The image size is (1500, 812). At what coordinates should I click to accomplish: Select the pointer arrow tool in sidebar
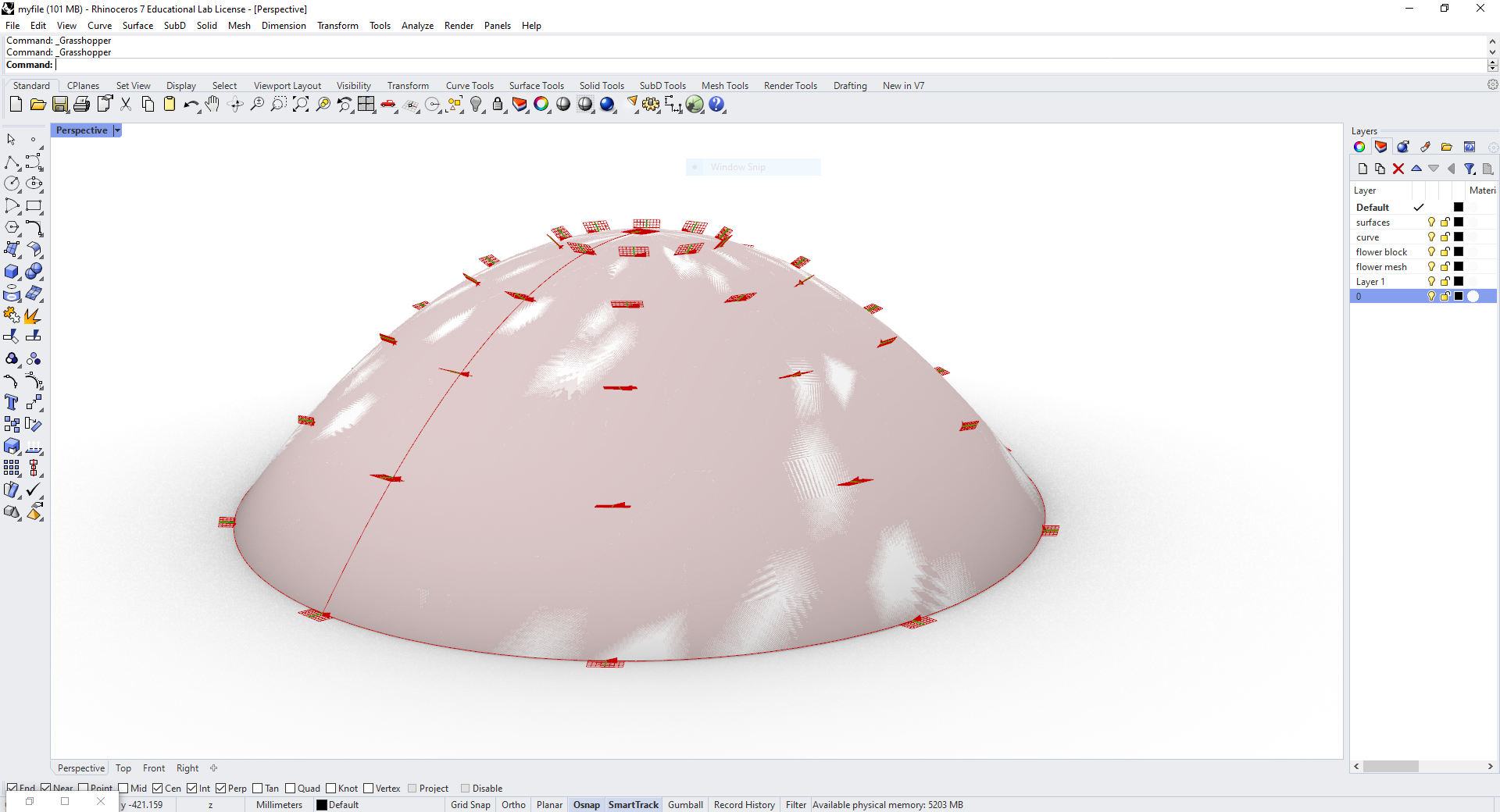pyautogui.click(x=12, y=140)
